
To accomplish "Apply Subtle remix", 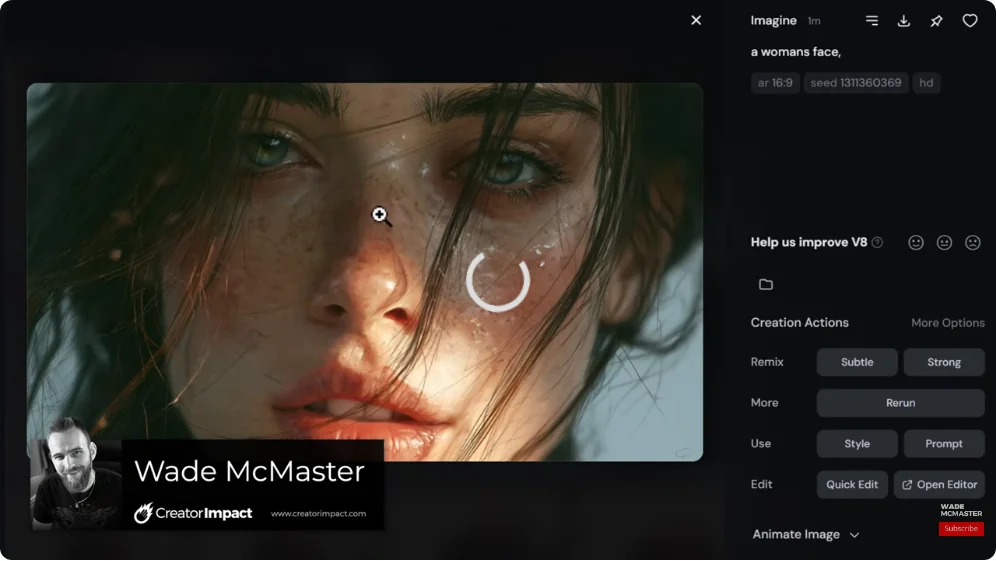I will tap(857, 362).
